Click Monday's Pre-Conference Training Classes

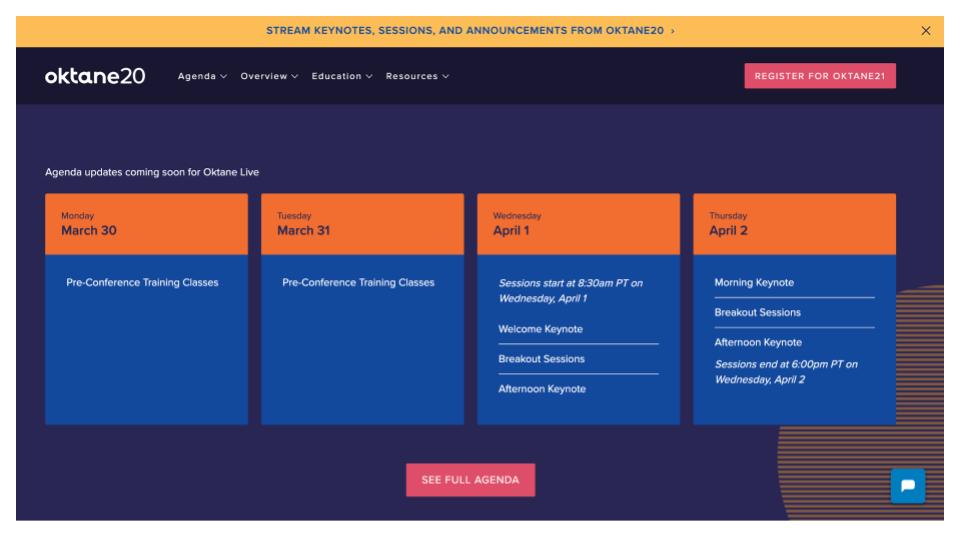pos(142,282)
